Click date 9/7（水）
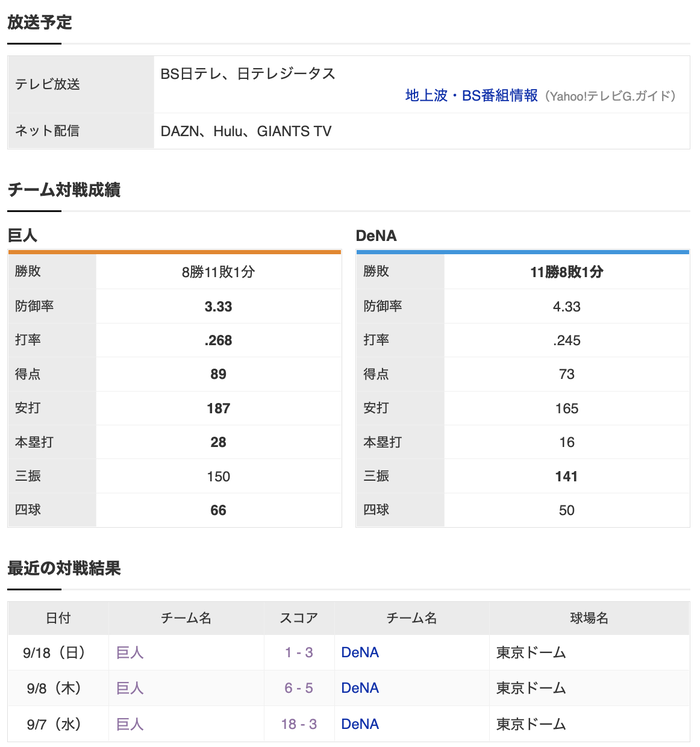This screenshot has height=747, width=700. click(x=54, y=724)
